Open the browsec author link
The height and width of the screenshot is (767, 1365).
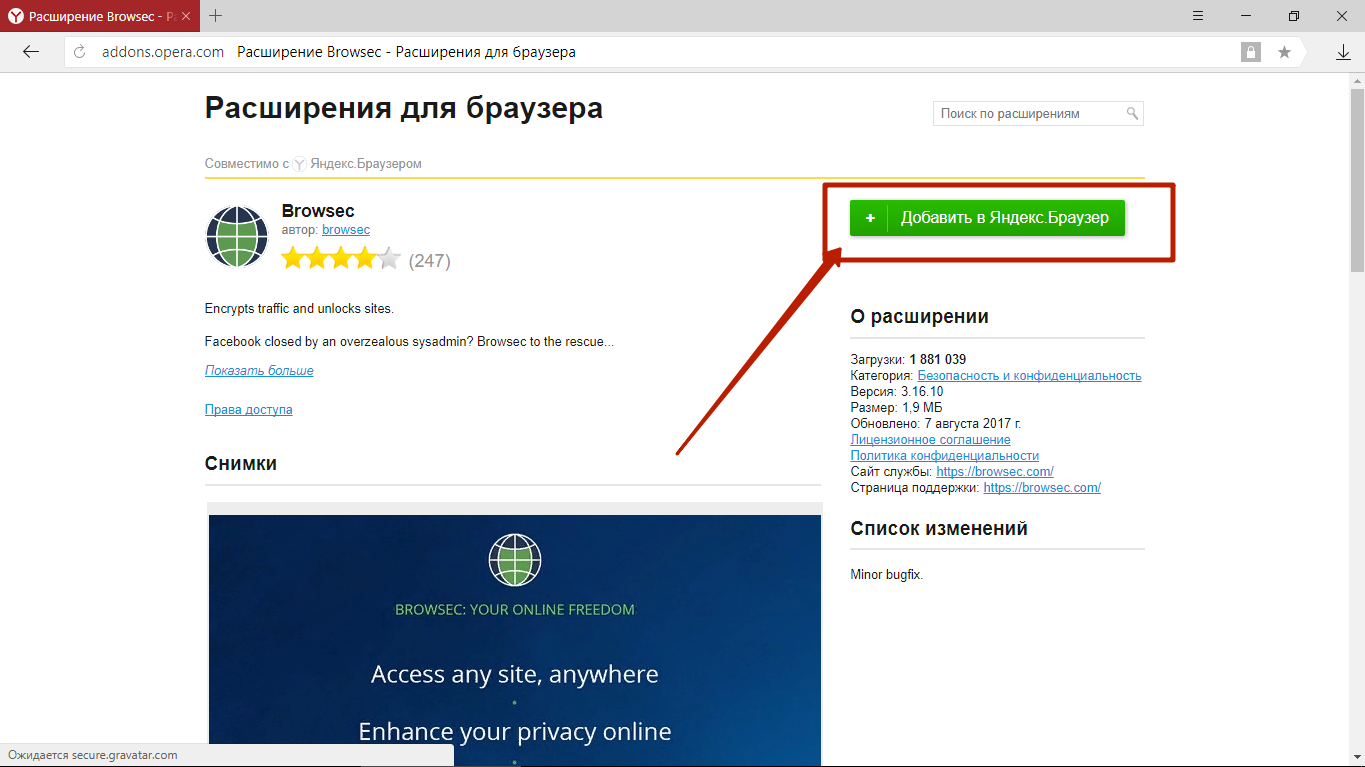tap(346, 230)
